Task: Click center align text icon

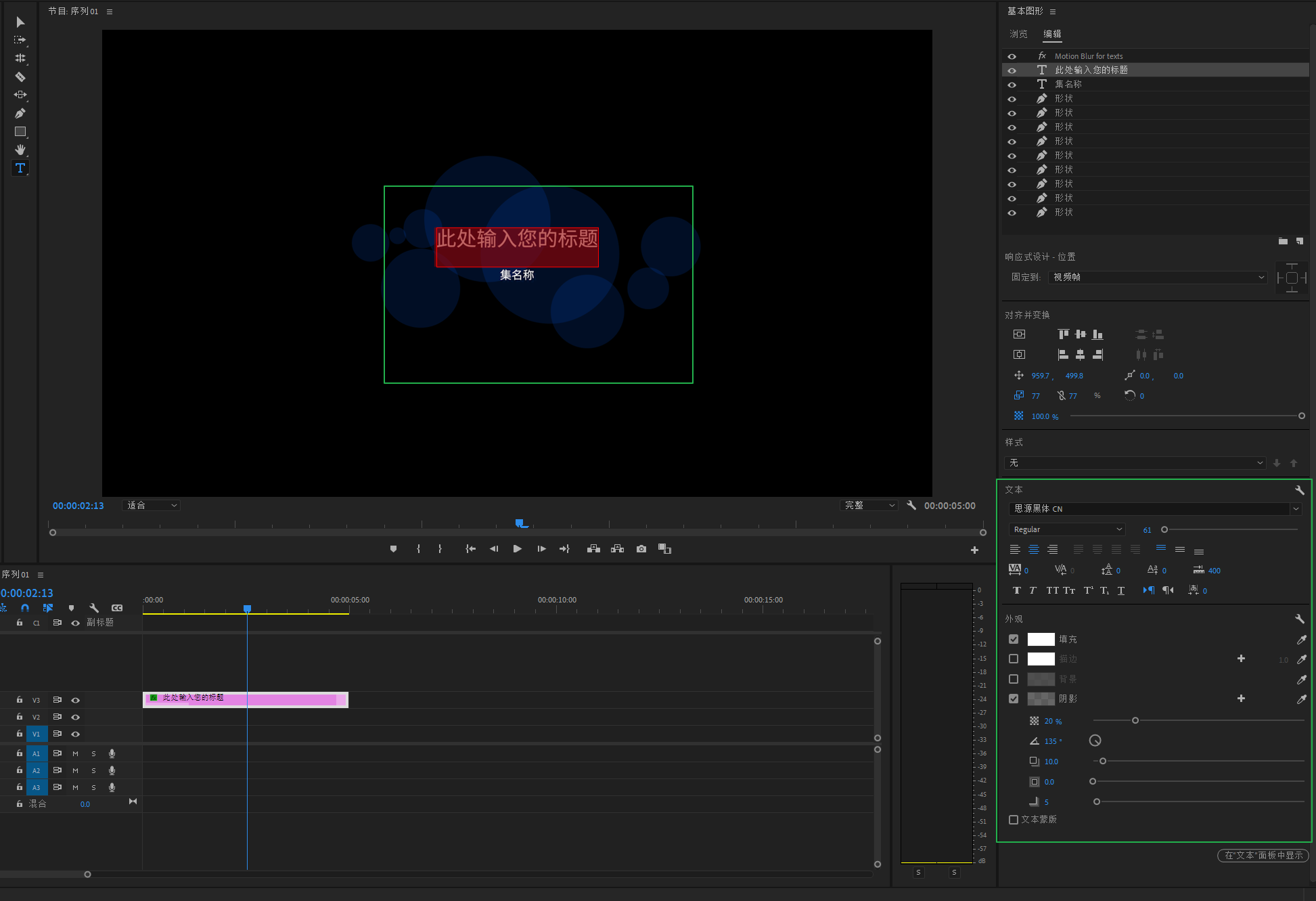Action: [1033, 550]
